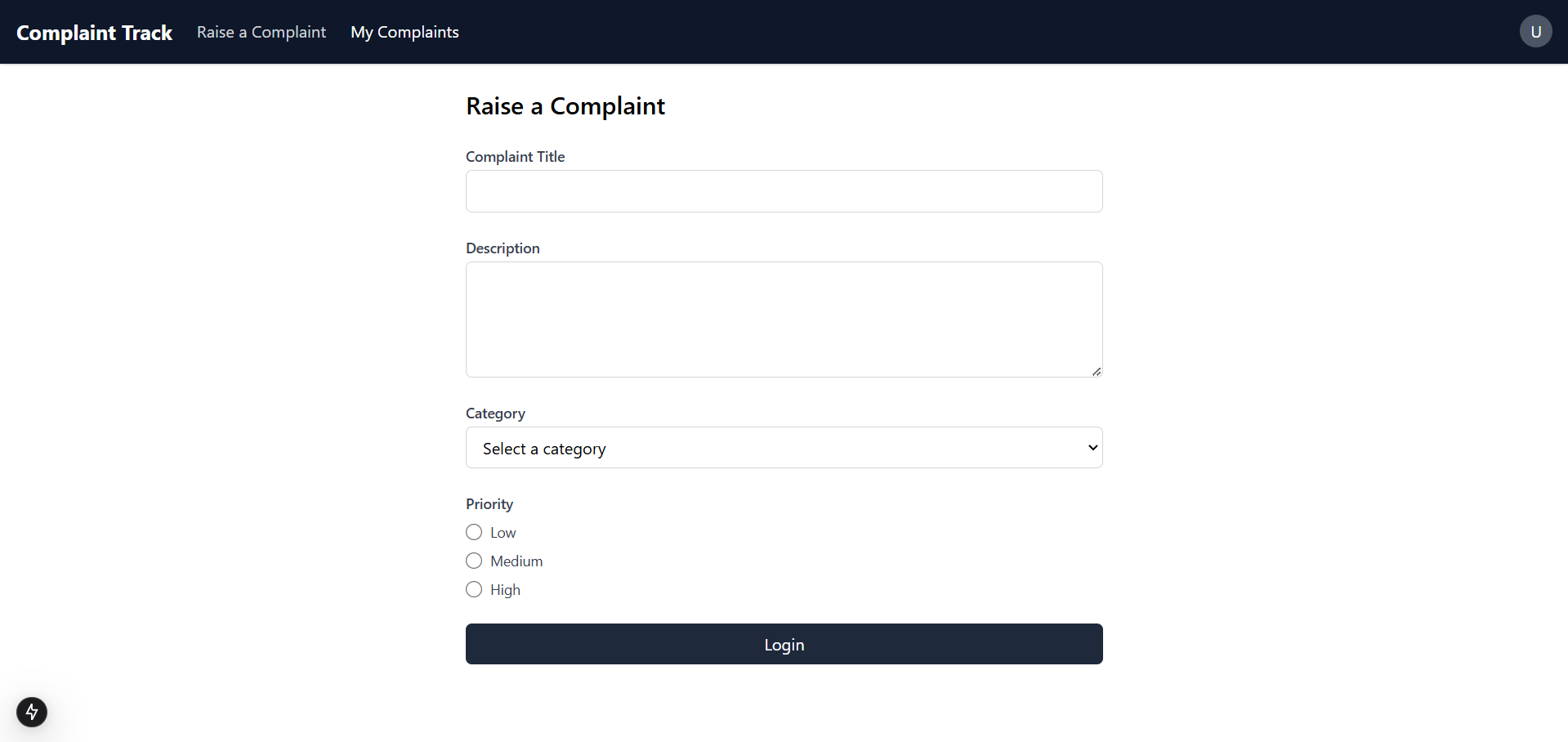Go to the Raise a Complaint page
Image resolution: width=1568 pixels, height=742 pixels.
pyautogui.click(x=261, y=32)
